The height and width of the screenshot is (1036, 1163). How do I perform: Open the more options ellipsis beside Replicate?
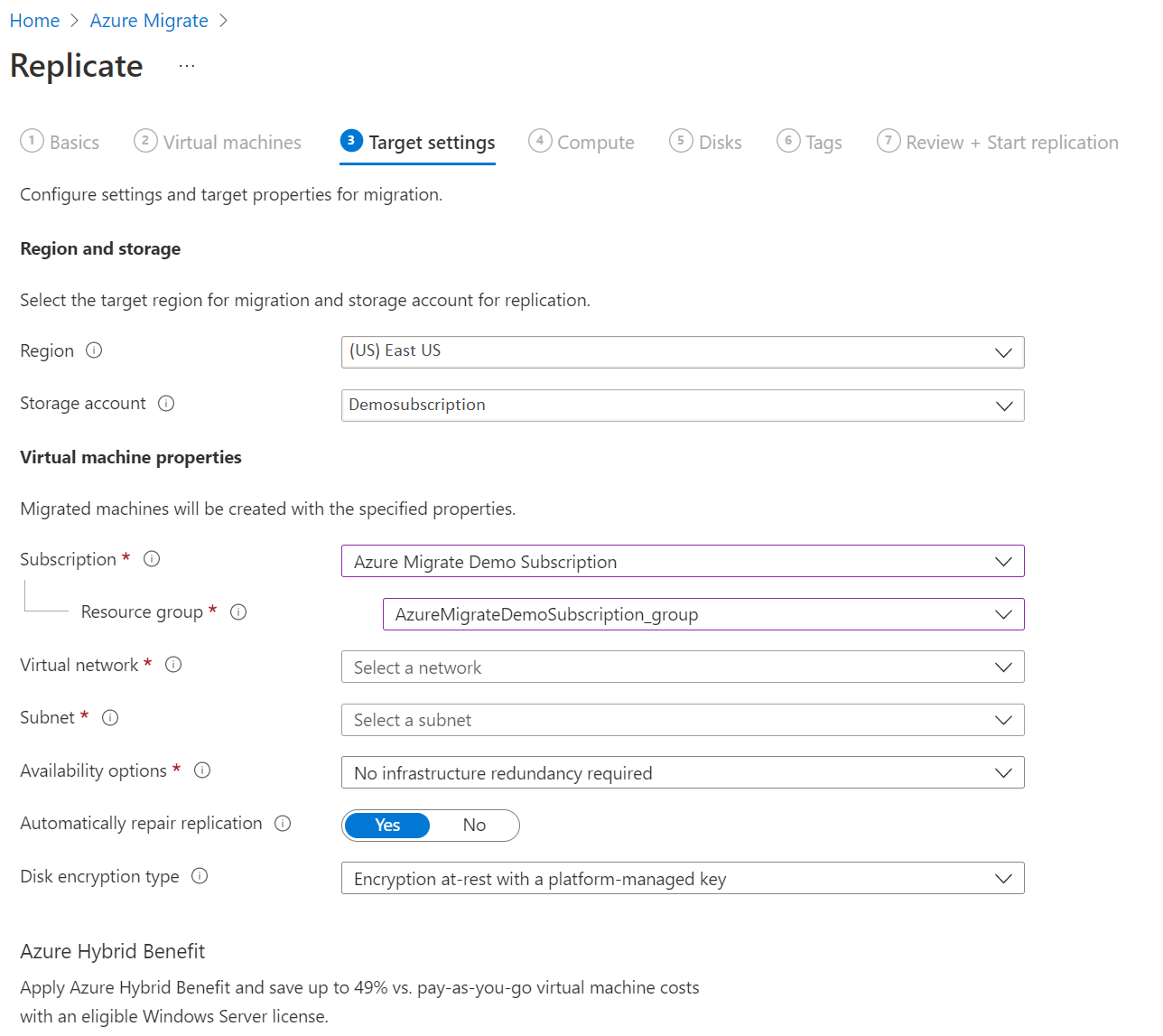187,67
